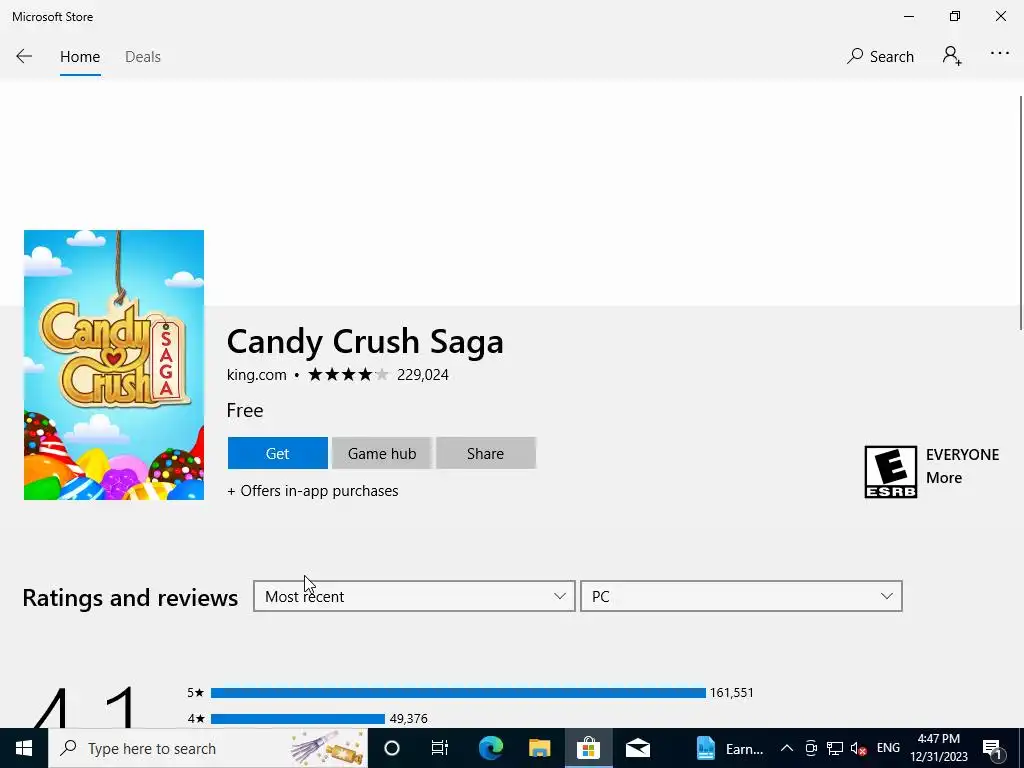Click the 229,024 ratings count
Screen dimensions: 1024x768
(423, 375)
